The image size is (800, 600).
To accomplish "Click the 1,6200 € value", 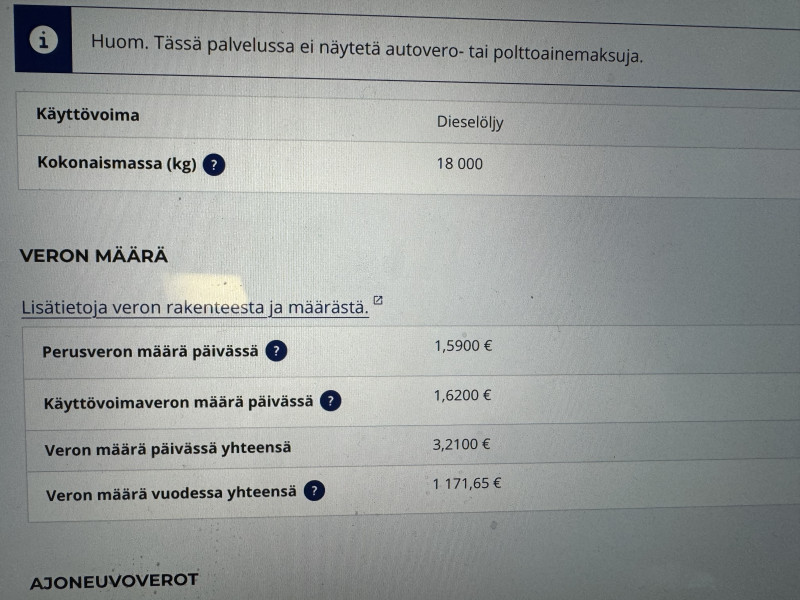I will (462, 395).
